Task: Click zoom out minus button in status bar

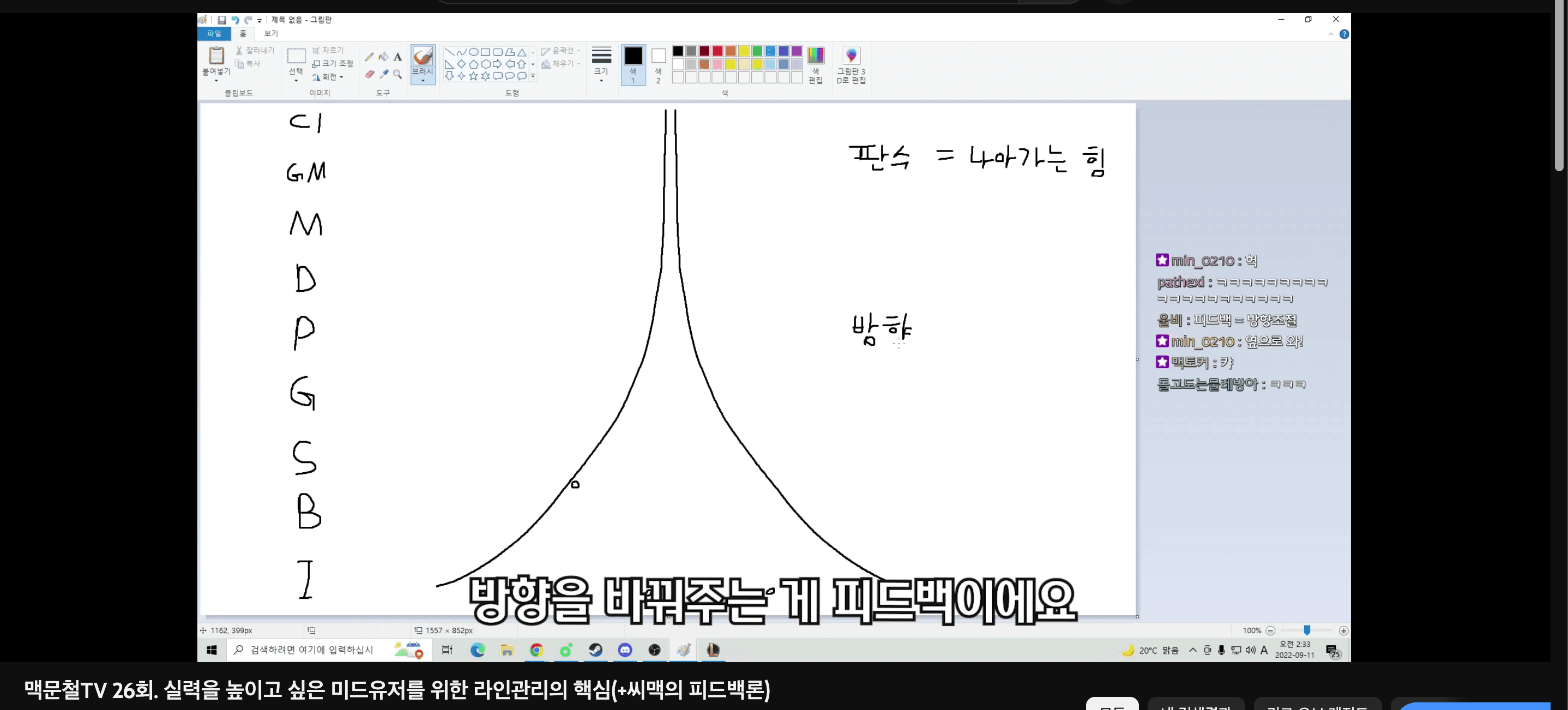Action: click(x=1270, y=631)
